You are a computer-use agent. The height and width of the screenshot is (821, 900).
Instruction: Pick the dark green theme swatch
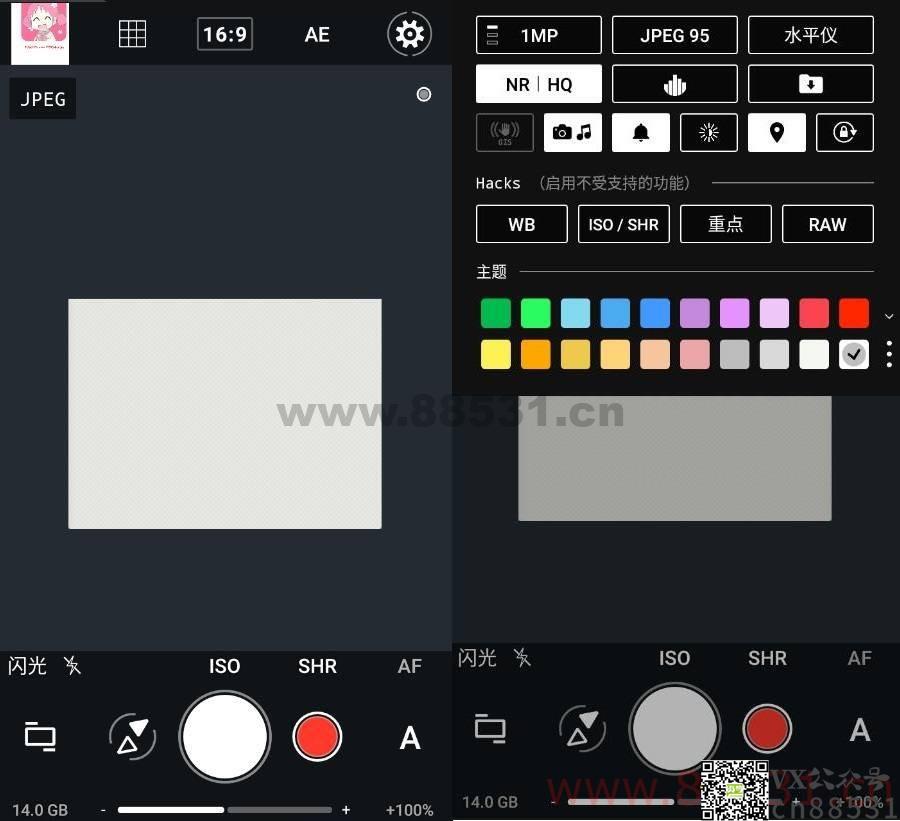click(495, 313)
